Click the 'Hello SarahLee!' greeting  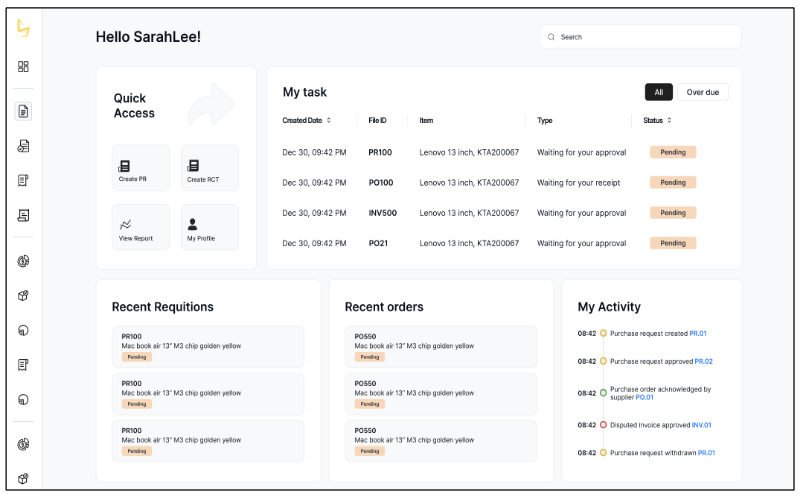148,37
